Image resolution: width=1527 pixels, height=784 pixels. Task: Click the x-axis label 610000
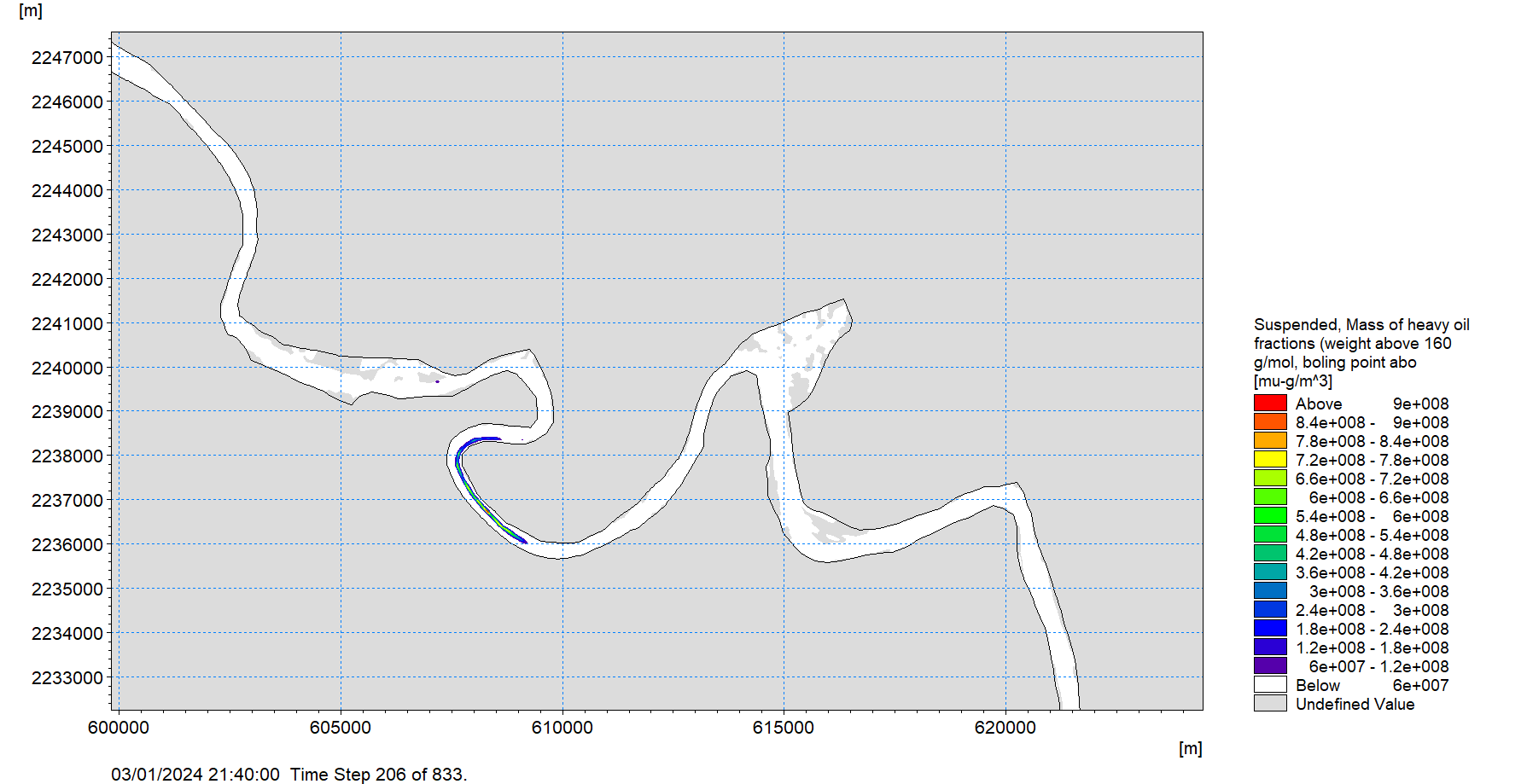pyautogui.click(x=562, y=728)
